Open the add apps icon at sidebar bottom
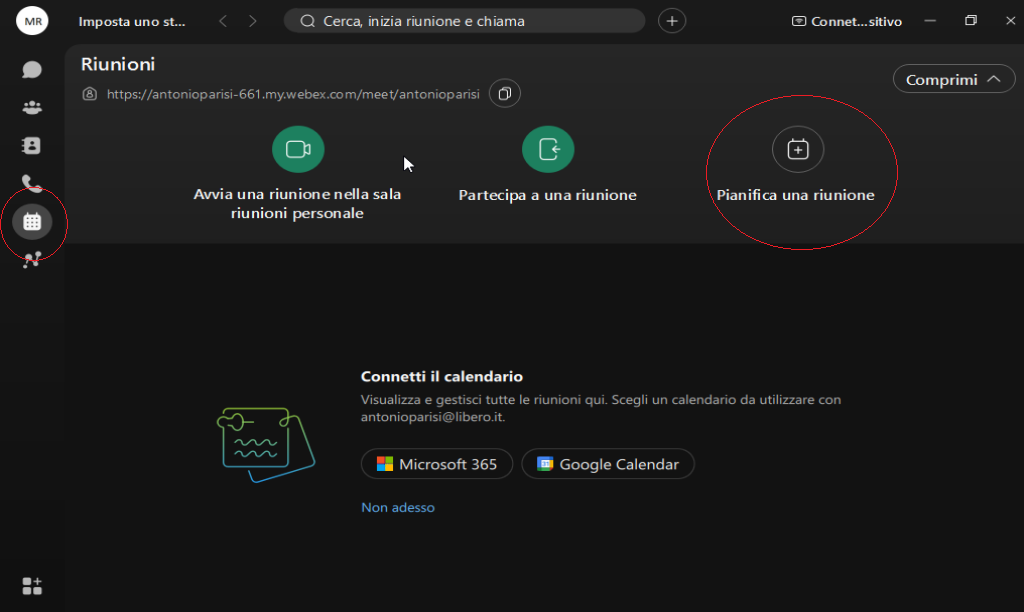1024x612 pixels. point(32,586)
